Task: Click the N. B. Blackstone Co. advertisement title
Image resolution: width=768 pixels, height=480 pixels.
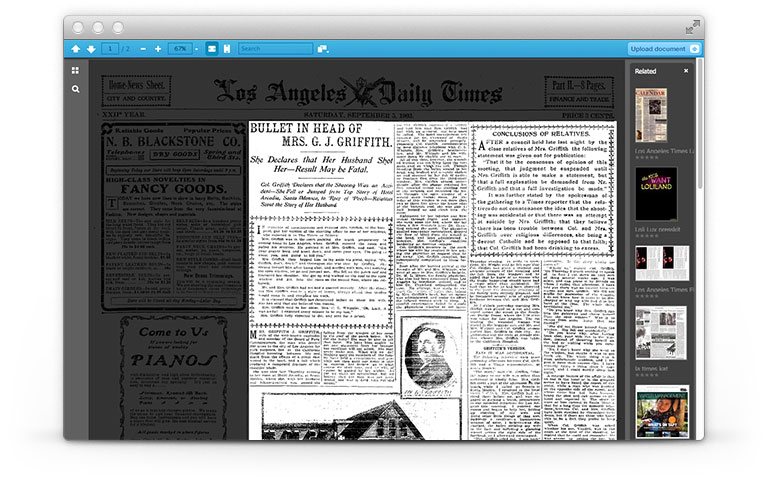Action: [173, 142]
